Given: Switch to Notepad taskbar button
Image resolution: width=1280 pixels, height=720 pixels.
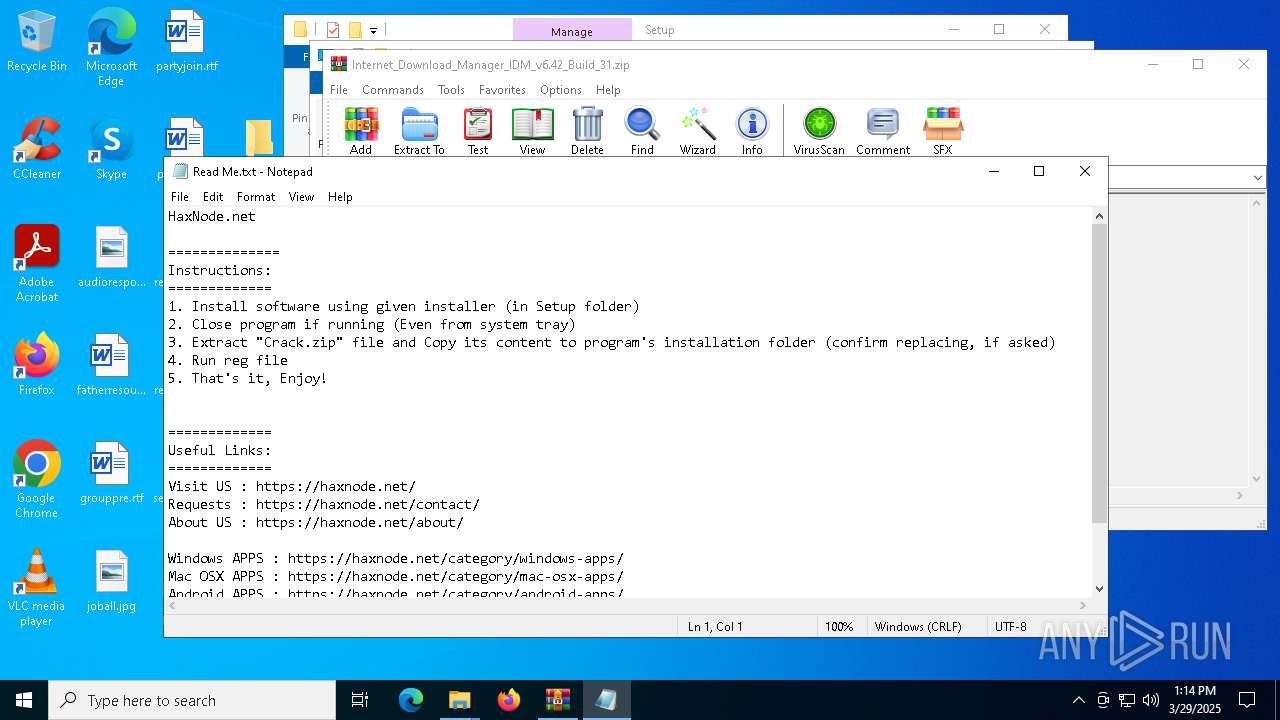Looking at the screenshot, I should point(606,700).
